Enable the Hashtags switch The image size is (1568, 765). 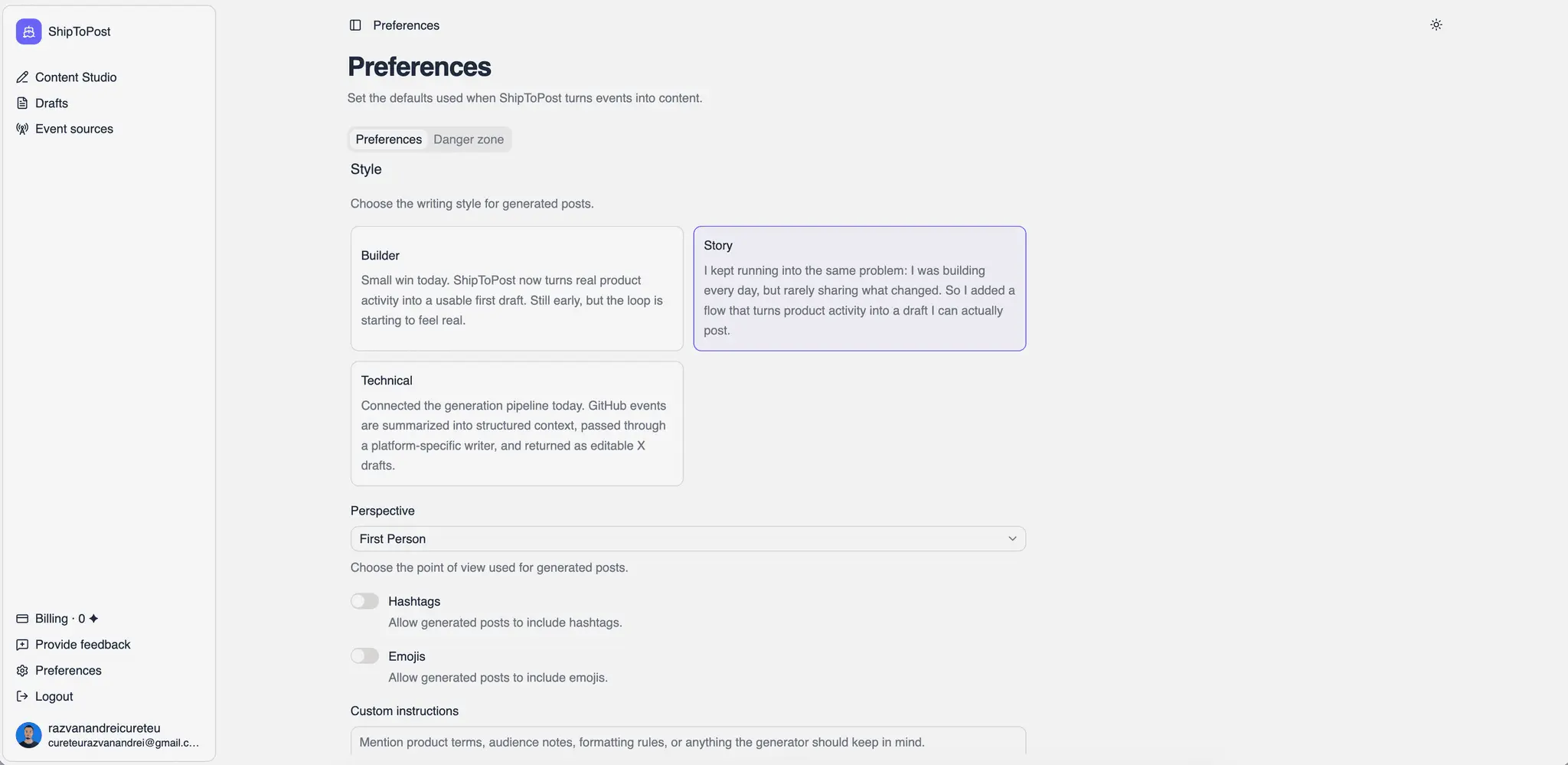(x=364, y=601)
